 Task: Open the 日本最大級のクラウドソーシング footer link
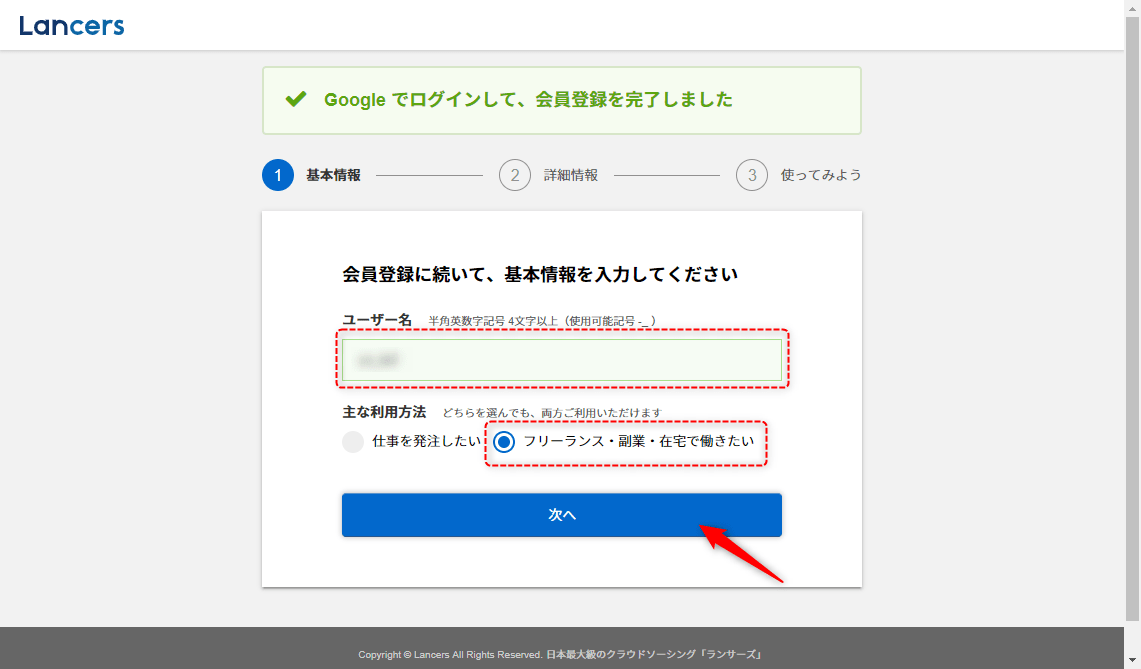[x=655, y=655]
